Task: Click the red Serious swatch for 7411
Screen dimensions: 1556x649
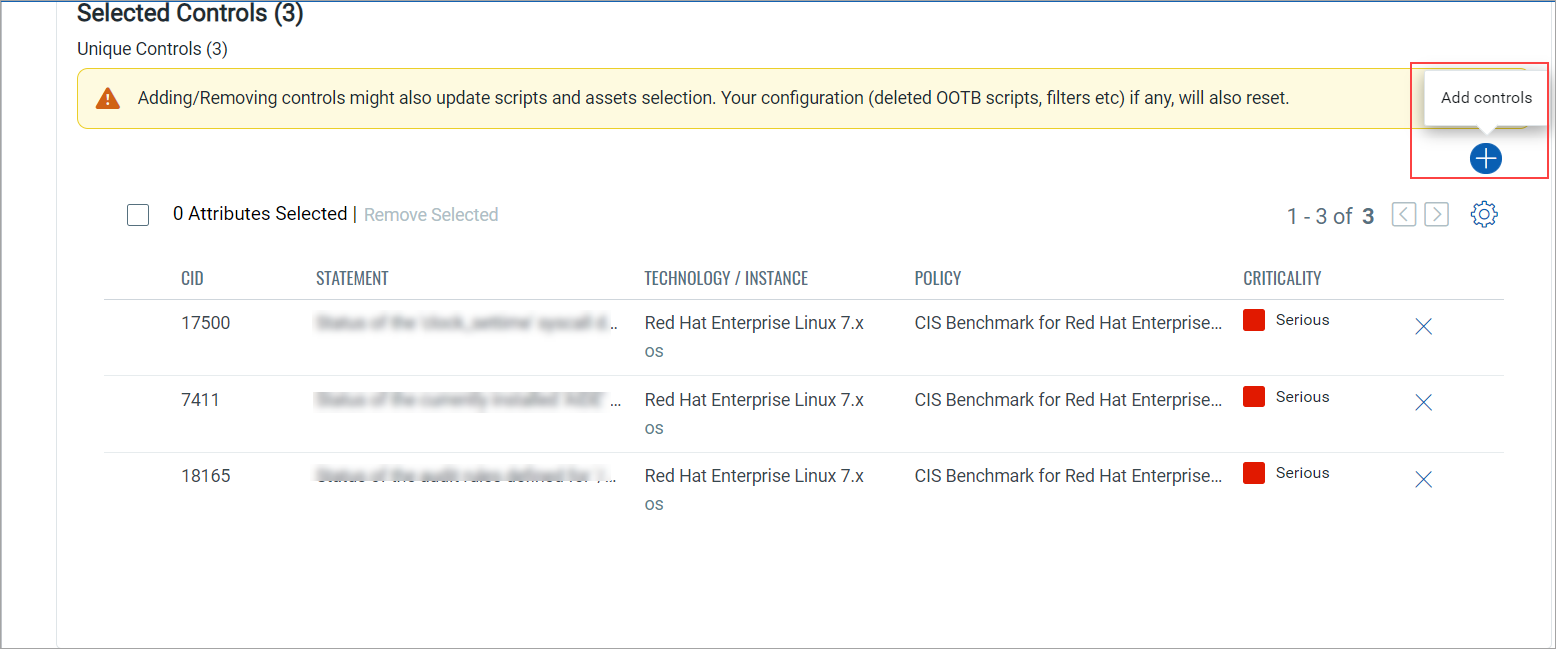Action: click(1254, 397)
